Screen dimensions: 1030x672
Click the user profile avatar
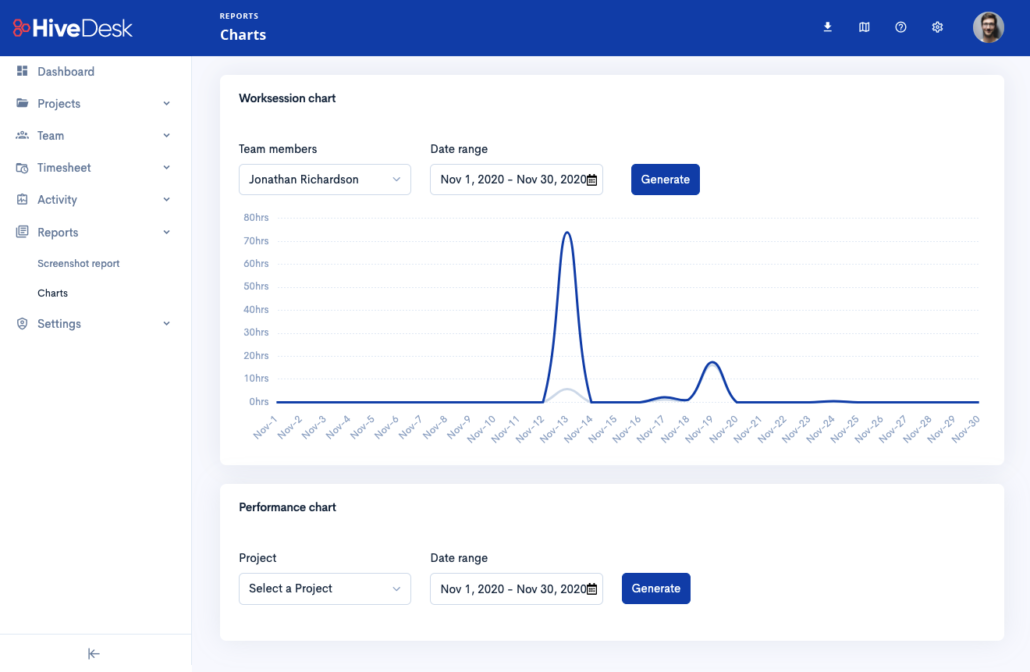pos(988,27)
